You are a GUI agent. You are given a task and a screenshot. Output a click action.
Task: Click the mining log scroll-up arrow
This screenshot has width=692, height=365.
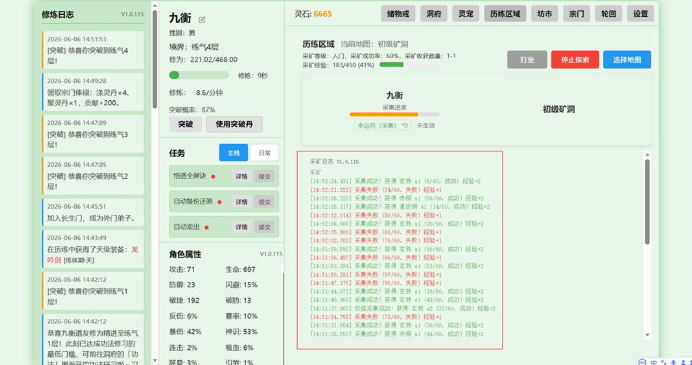647,154
